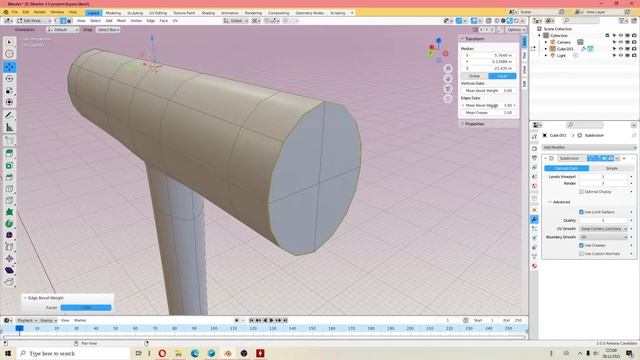This screenshot has height=360, width=640.
Task: Hide Light in viewport via eye icon
Action: point(621,55)
